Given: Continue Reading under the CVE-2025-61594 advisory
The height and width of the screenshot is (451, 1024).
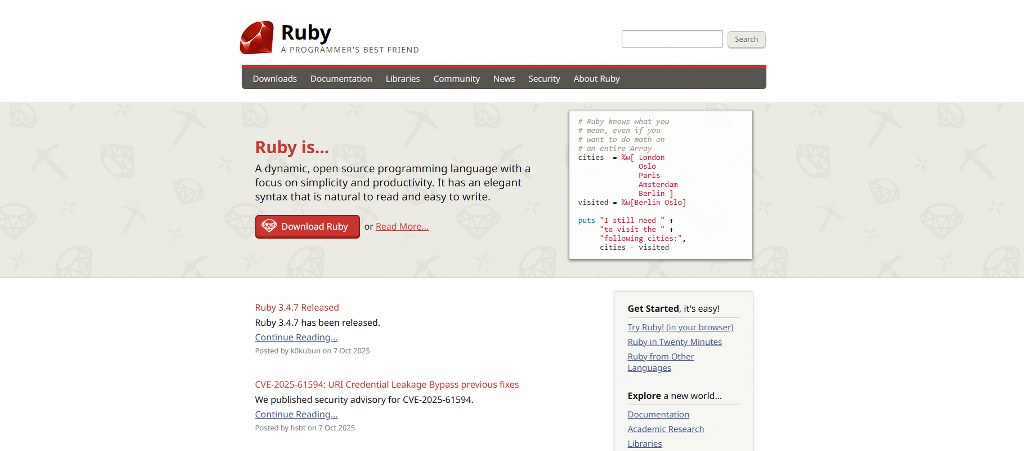Looking at the screenshot, I should coord(296,414).
